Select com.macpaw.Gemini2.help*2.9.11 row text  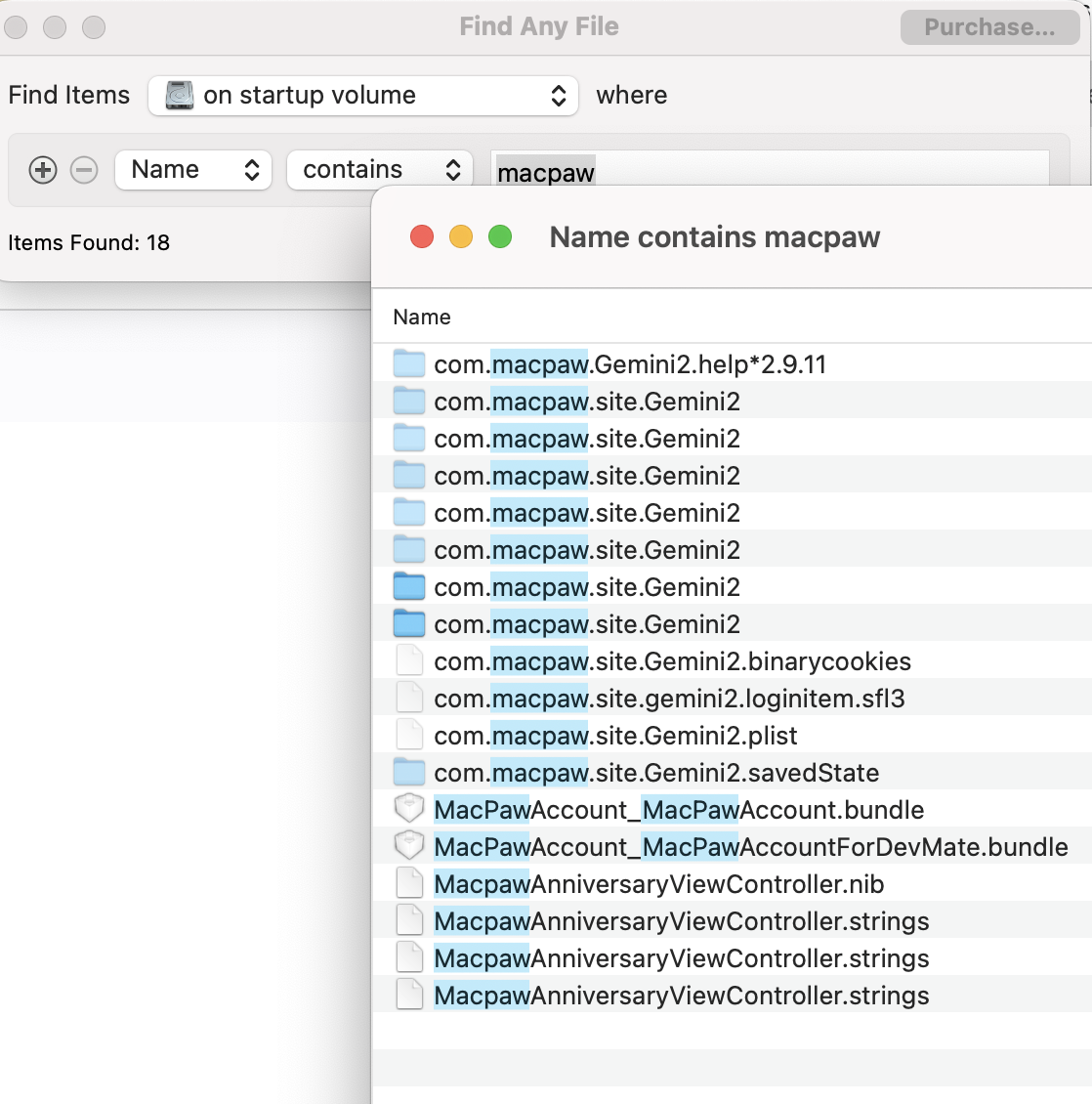[x=629, y=364]
